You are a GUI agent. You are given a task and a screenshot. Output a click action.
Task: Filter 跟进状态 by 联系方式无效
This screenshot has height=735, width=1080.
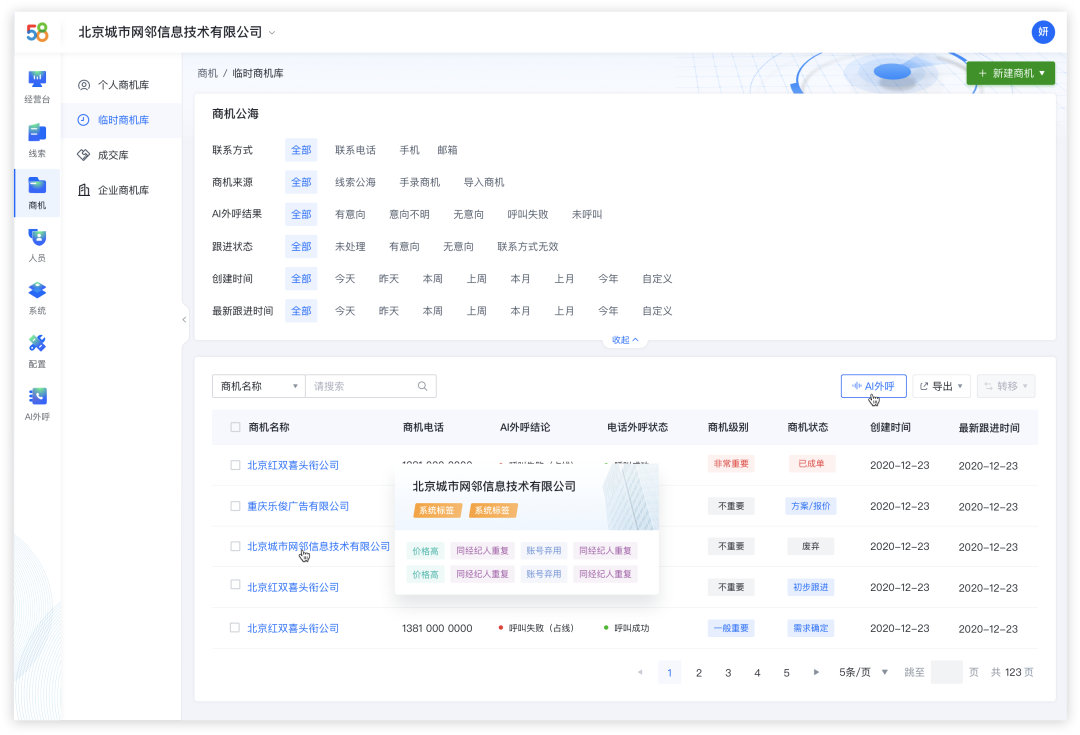tap(528, 247)
